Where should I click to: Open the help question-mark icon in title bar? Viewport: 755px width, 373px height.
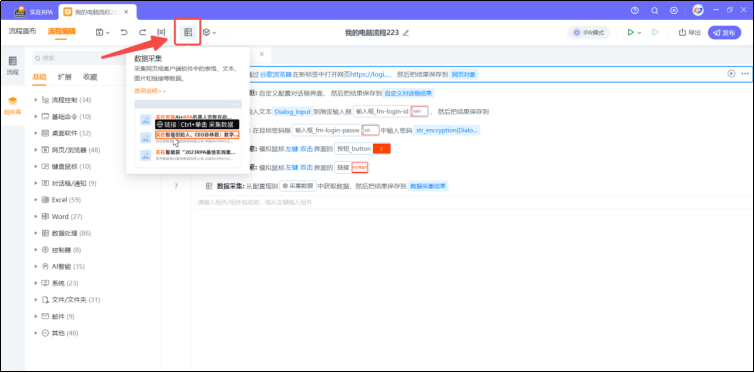635,10
